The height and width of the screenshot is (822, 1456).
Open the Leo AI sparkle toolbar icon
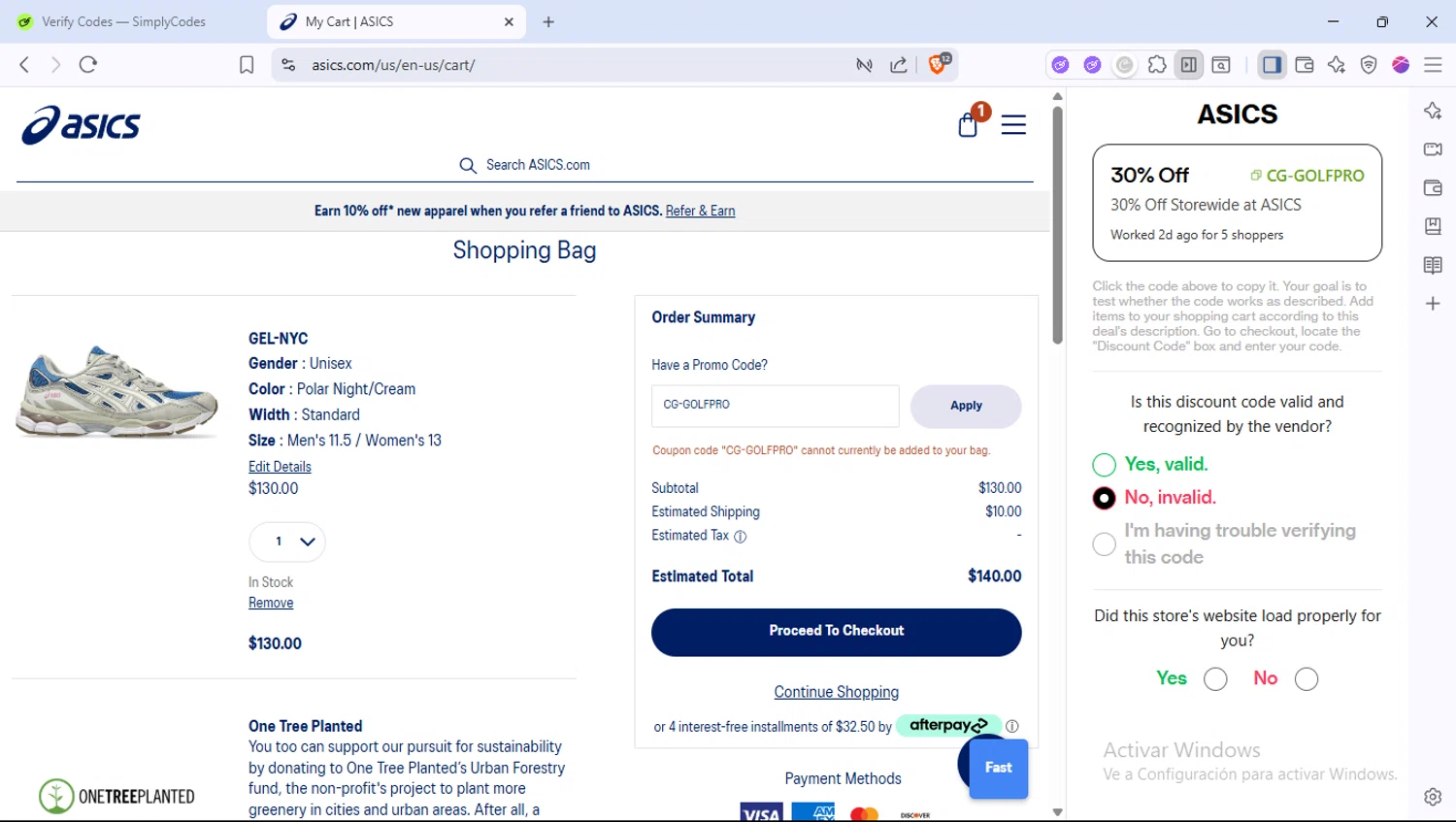pyautogui.click(x=1337, y=65)
